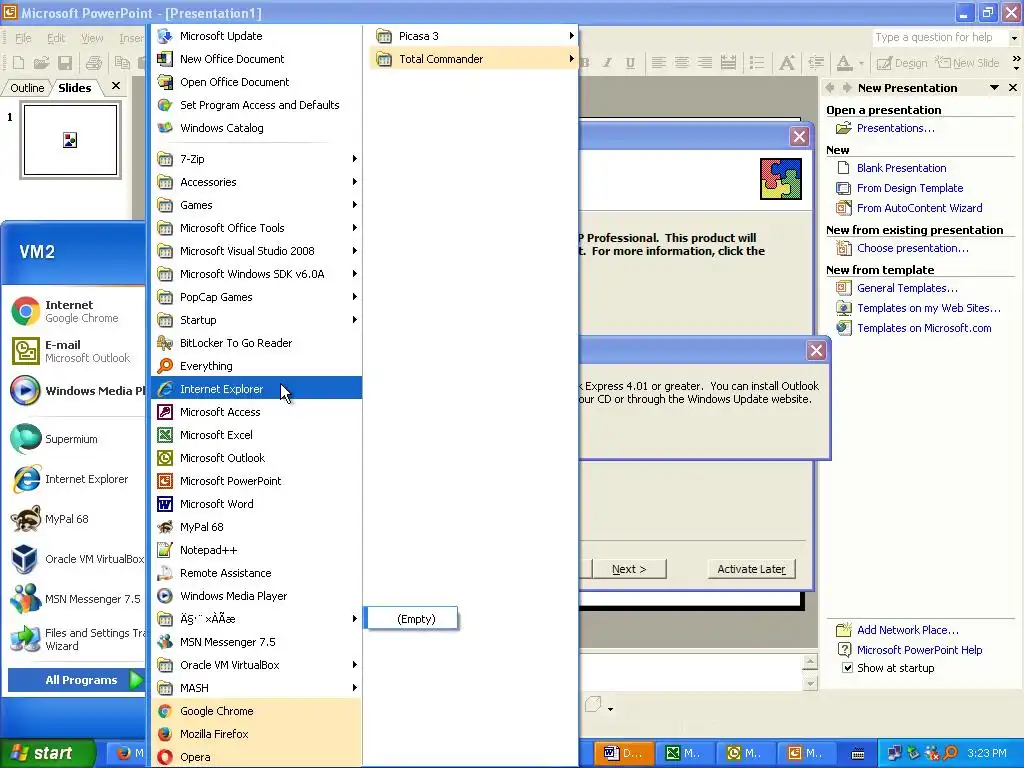
Task: Switch to Outline tab
Action: (27, 88)
